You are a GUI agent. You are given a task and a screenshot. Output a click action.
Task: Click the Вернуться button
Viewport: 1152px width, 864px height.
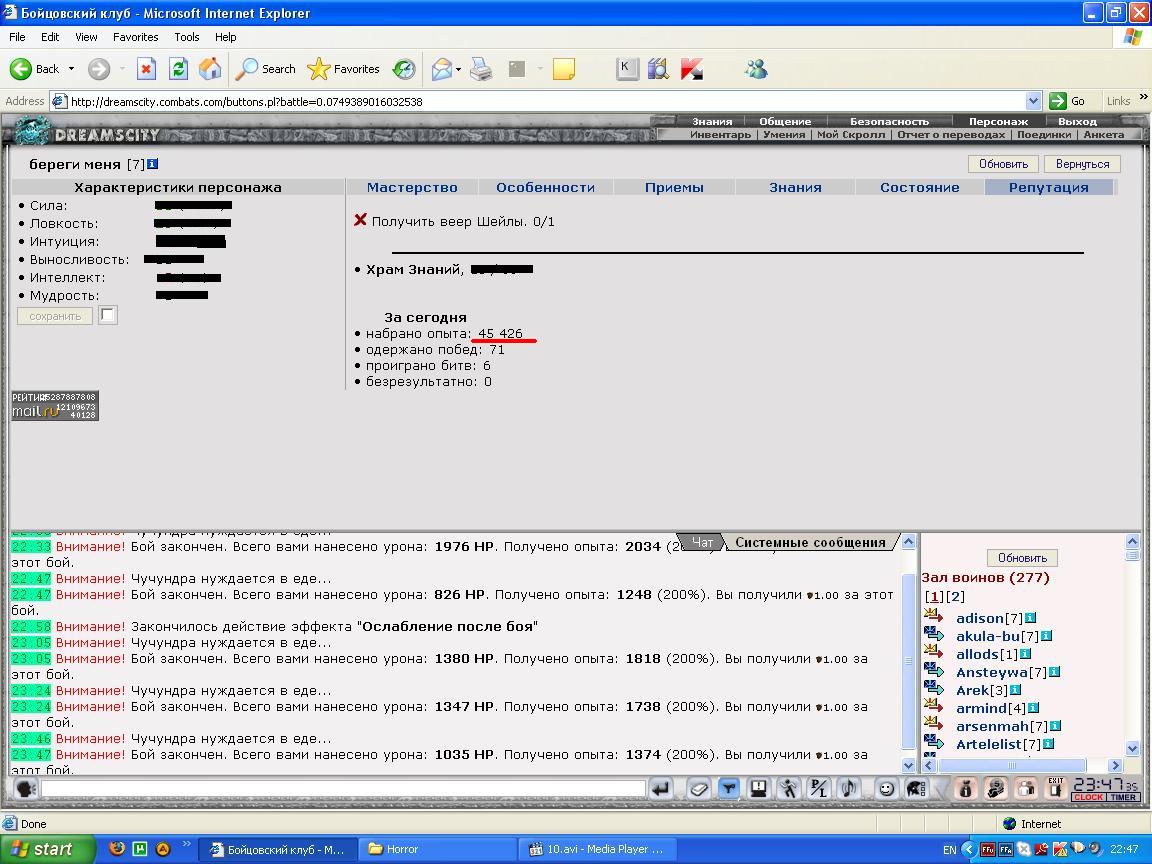1082,164
